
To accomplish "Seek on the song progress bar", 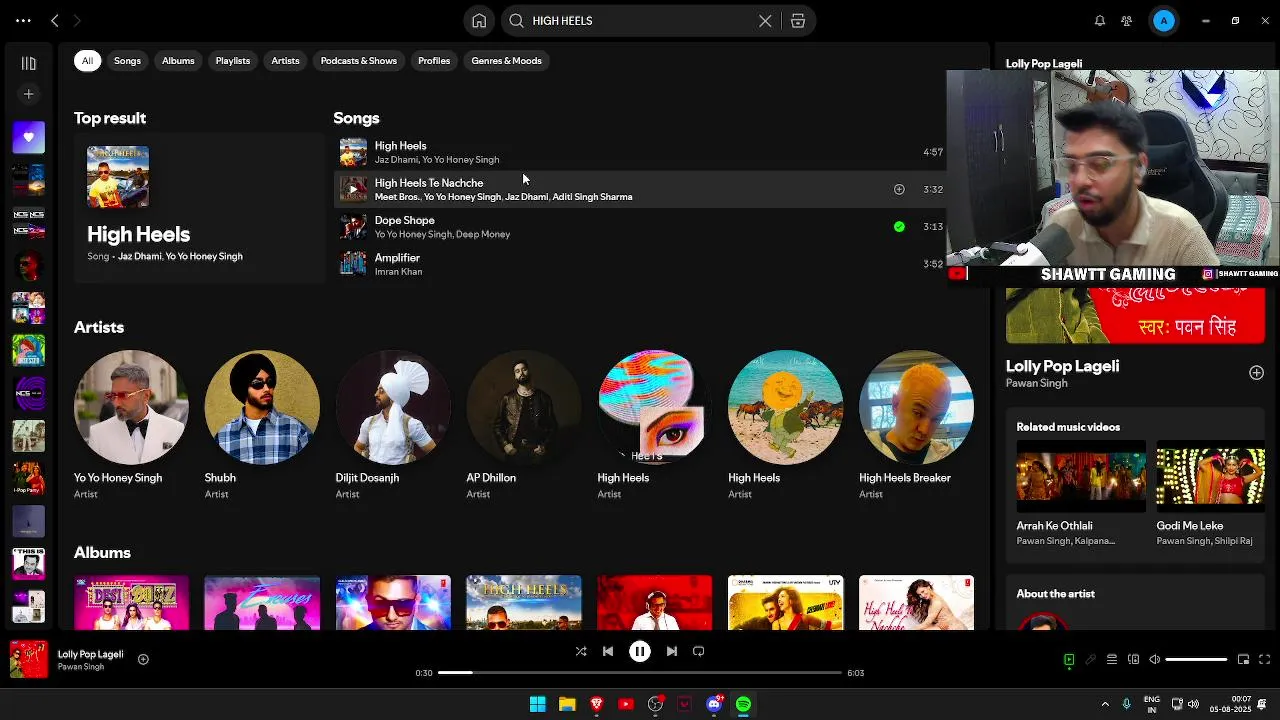I will [640, 673].
